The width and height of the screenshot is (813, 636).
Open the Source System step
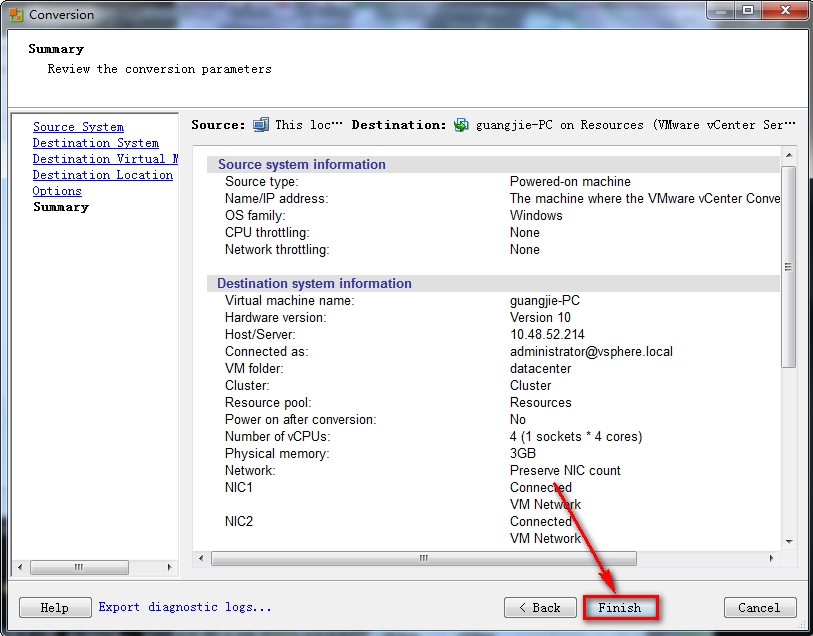tap(78, 127)
